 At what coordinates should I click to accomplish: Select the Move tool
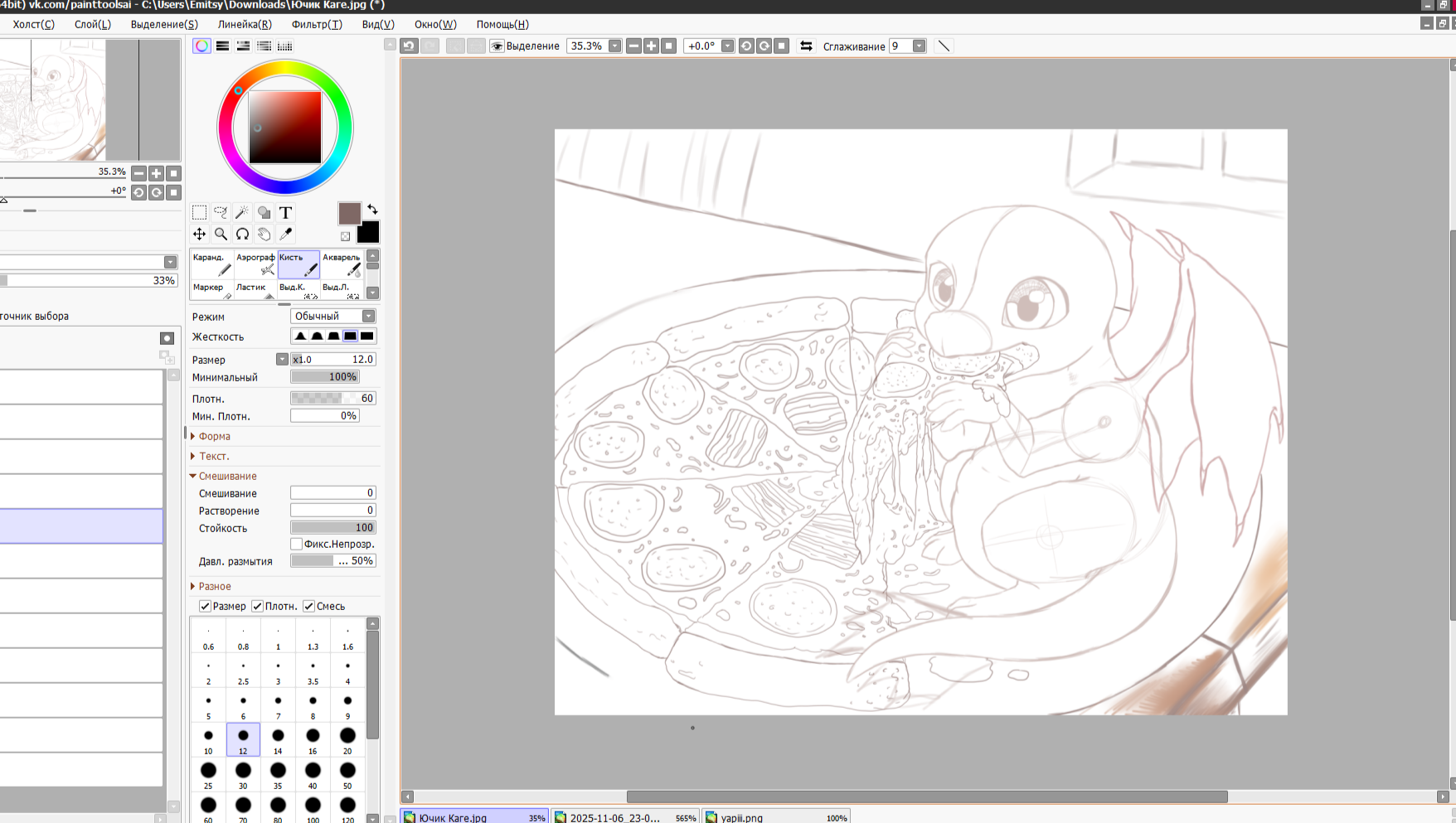tap(199, 235)
